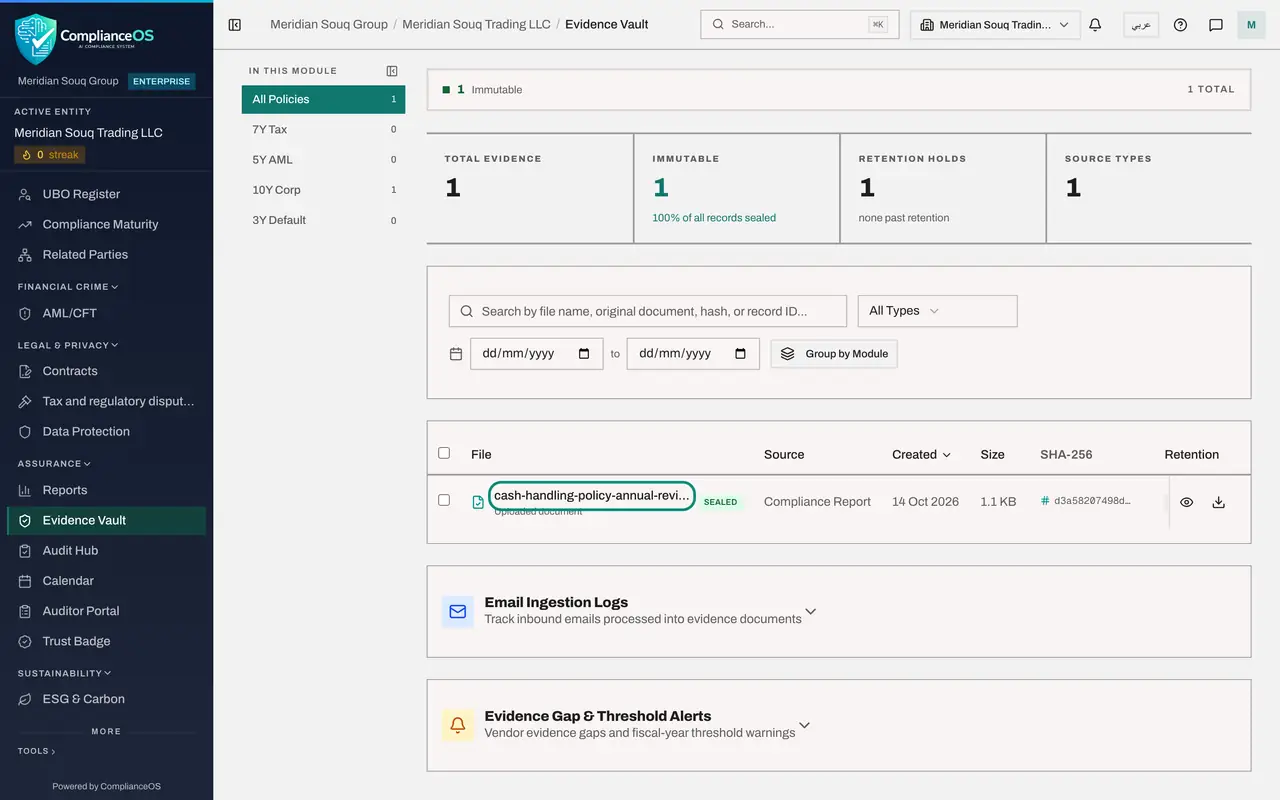This screenshot has height=800, width=1280.
Task: Collapse the Financial Crime sidebar group
Action: 68,287
